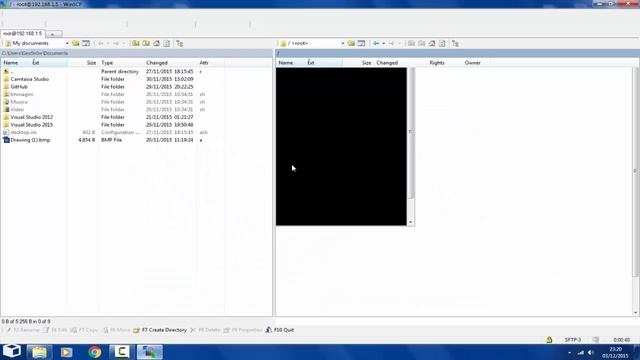This screenshot has height=360, width=640.
Task: Toggle the remote directory tree icon
Action: tap(455, 43)
